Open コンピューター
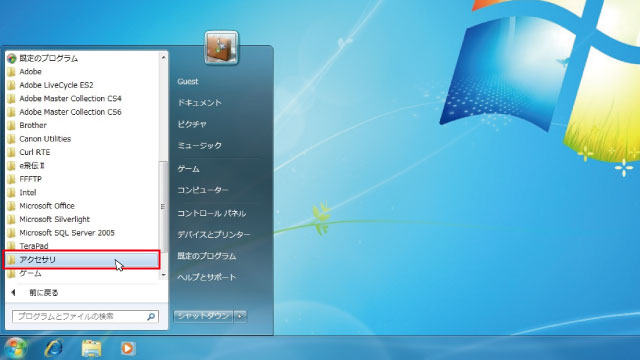 click(203, 190)
